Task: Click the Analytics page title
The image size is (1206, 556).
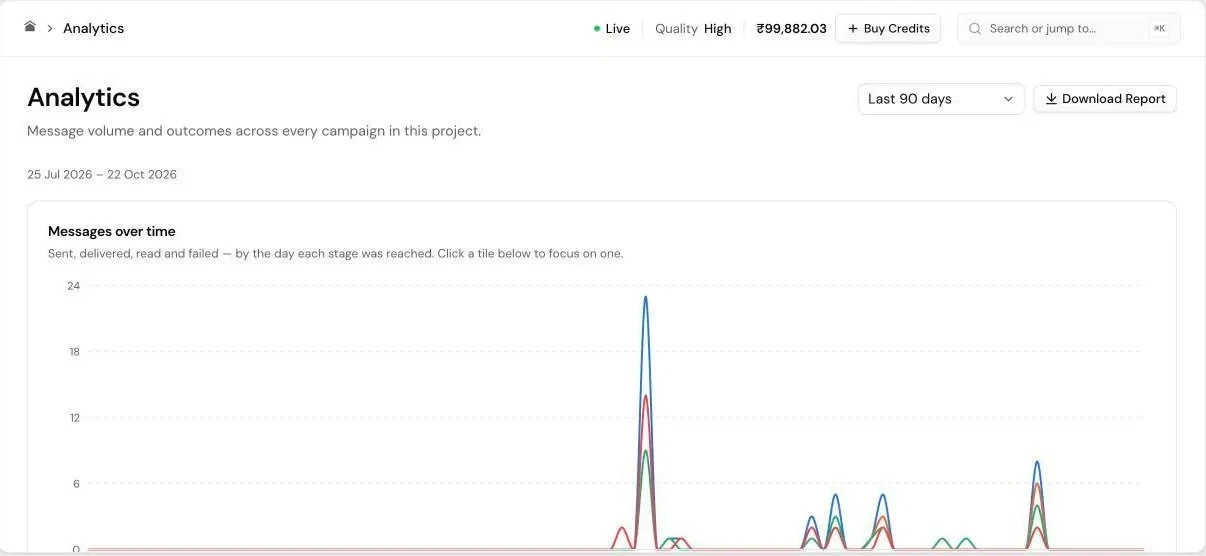Action: 83,97
